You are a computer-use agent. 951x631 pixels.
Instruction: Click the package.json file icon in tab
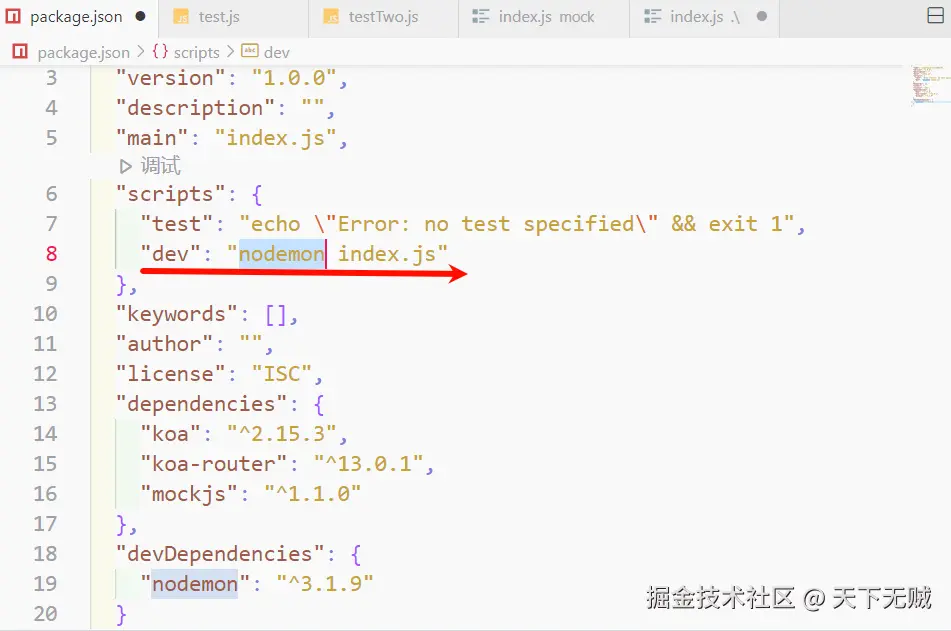pos(13,16)
